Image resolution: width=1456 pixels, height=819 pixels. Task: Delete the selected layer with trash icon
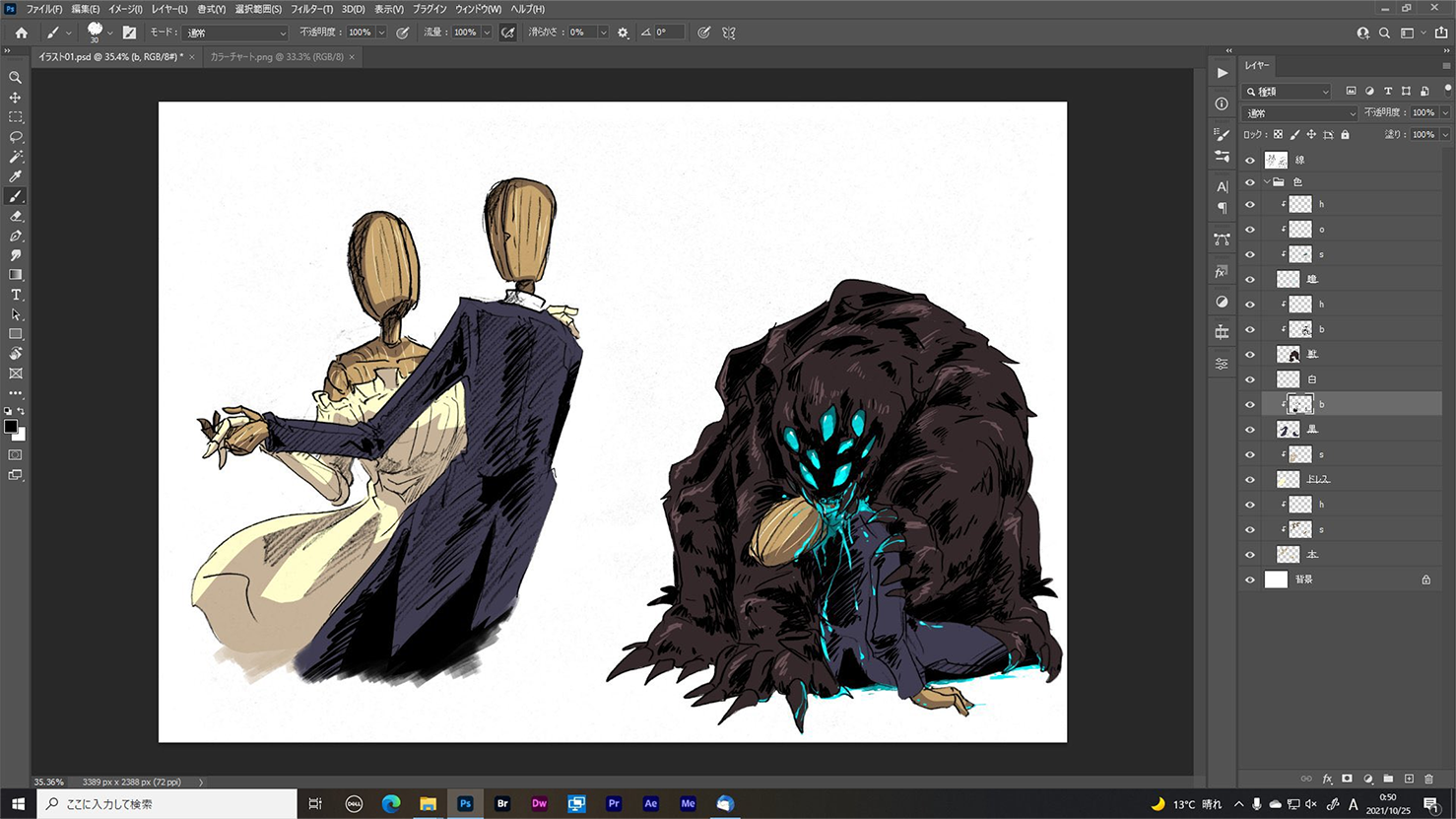(x=1428, y=779)
